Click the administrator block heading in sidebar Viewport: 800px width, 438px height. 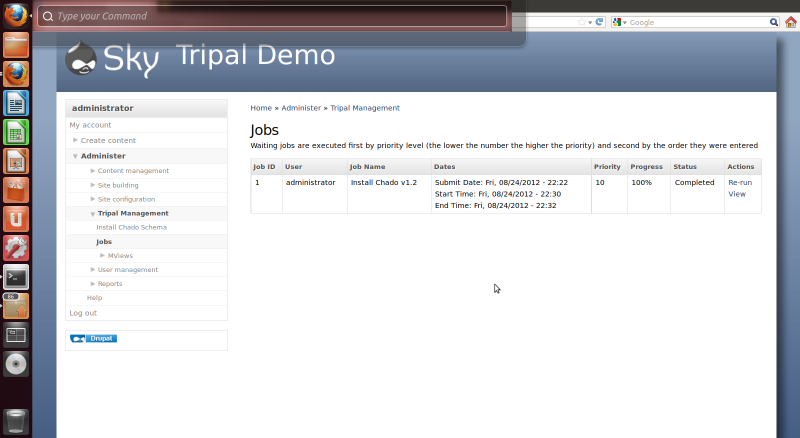click(x=103, y=108)
